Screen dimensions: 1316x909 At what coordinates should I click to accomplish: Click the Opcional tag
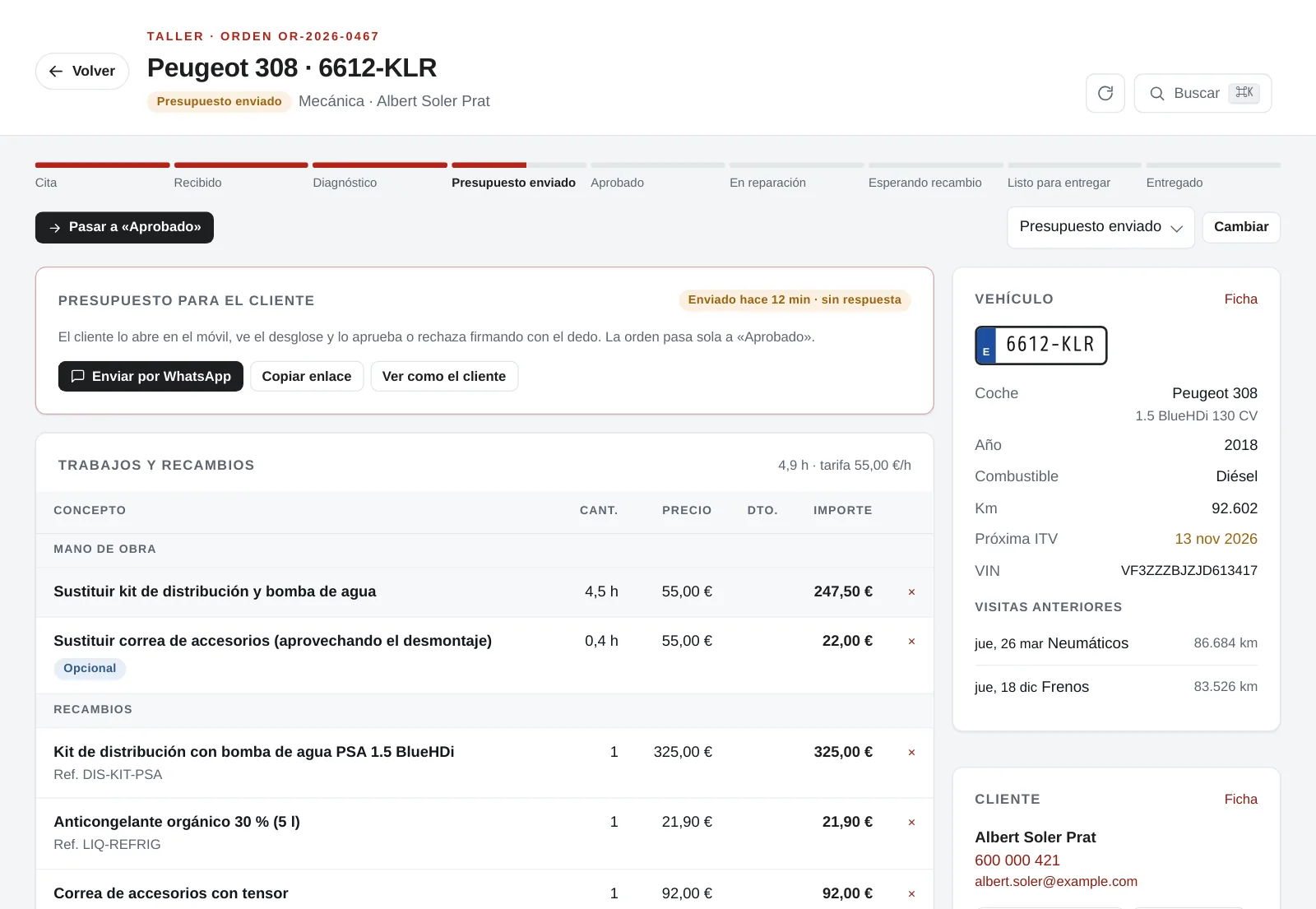(x=90, y=669)
